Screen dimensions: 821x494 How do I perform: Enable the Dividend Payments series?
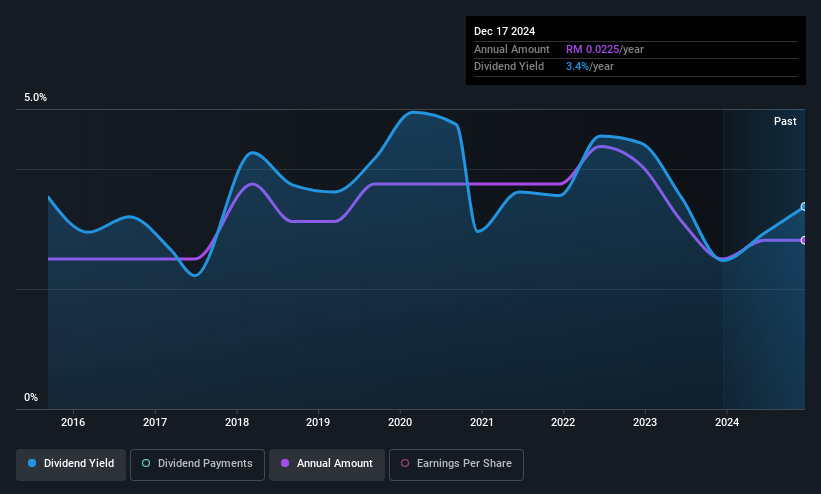197,464
